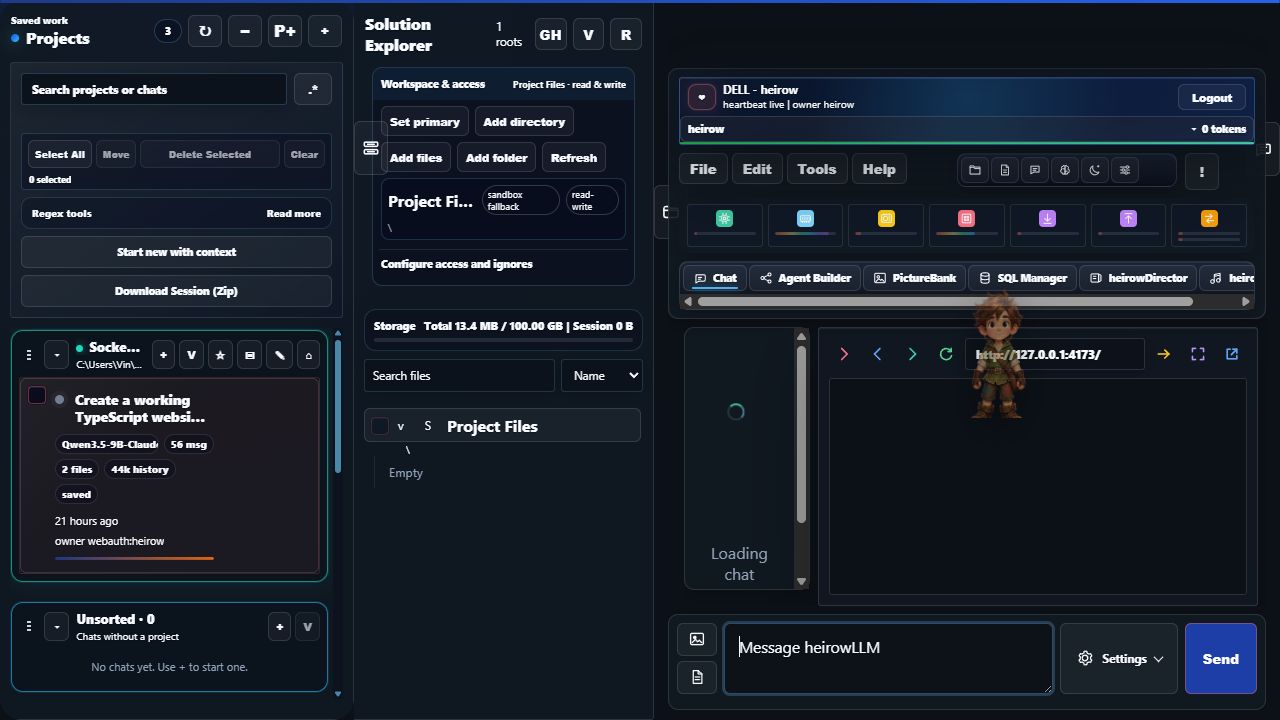The width and height of the screenshot is (1280, 720).
Task: Collapse the Unsorted group with its arrow
Action: (56, 627)
